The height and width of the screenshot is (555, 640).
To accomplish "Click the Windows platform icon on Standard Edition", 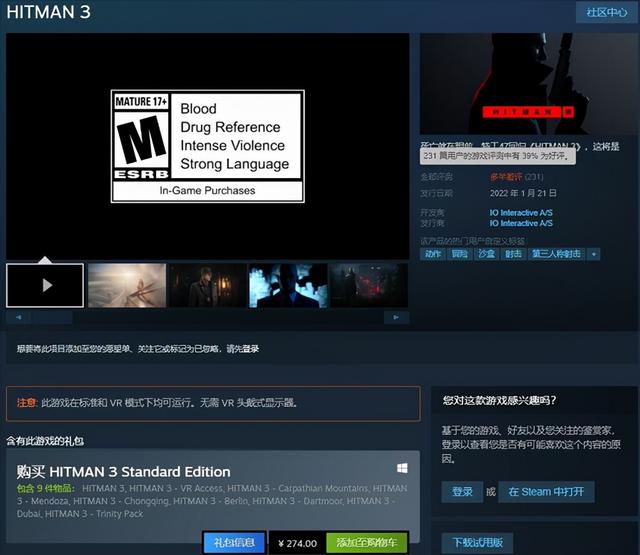I will 402,468.
